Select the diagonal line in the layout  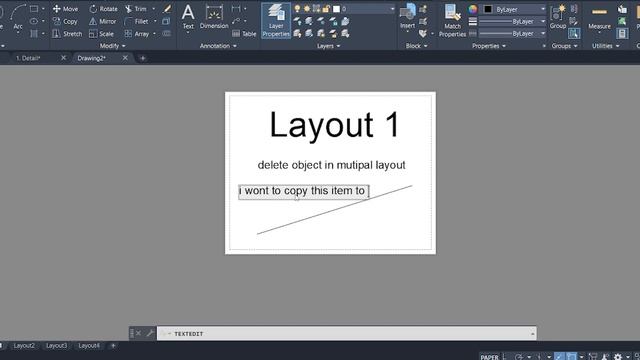pyautogui.click(x=335, y=210)
